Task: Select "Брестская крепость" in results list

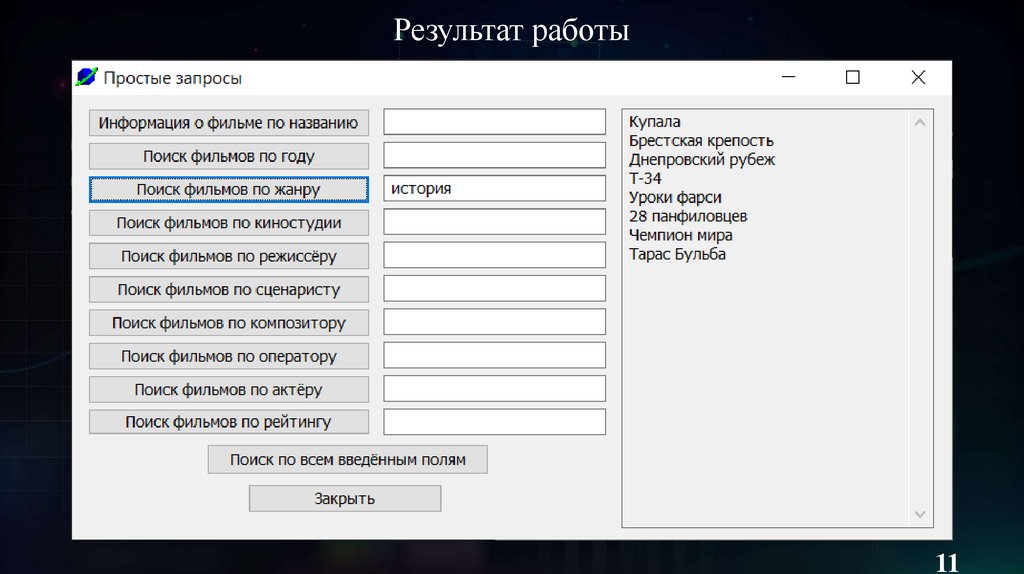Action: [701, 141]
